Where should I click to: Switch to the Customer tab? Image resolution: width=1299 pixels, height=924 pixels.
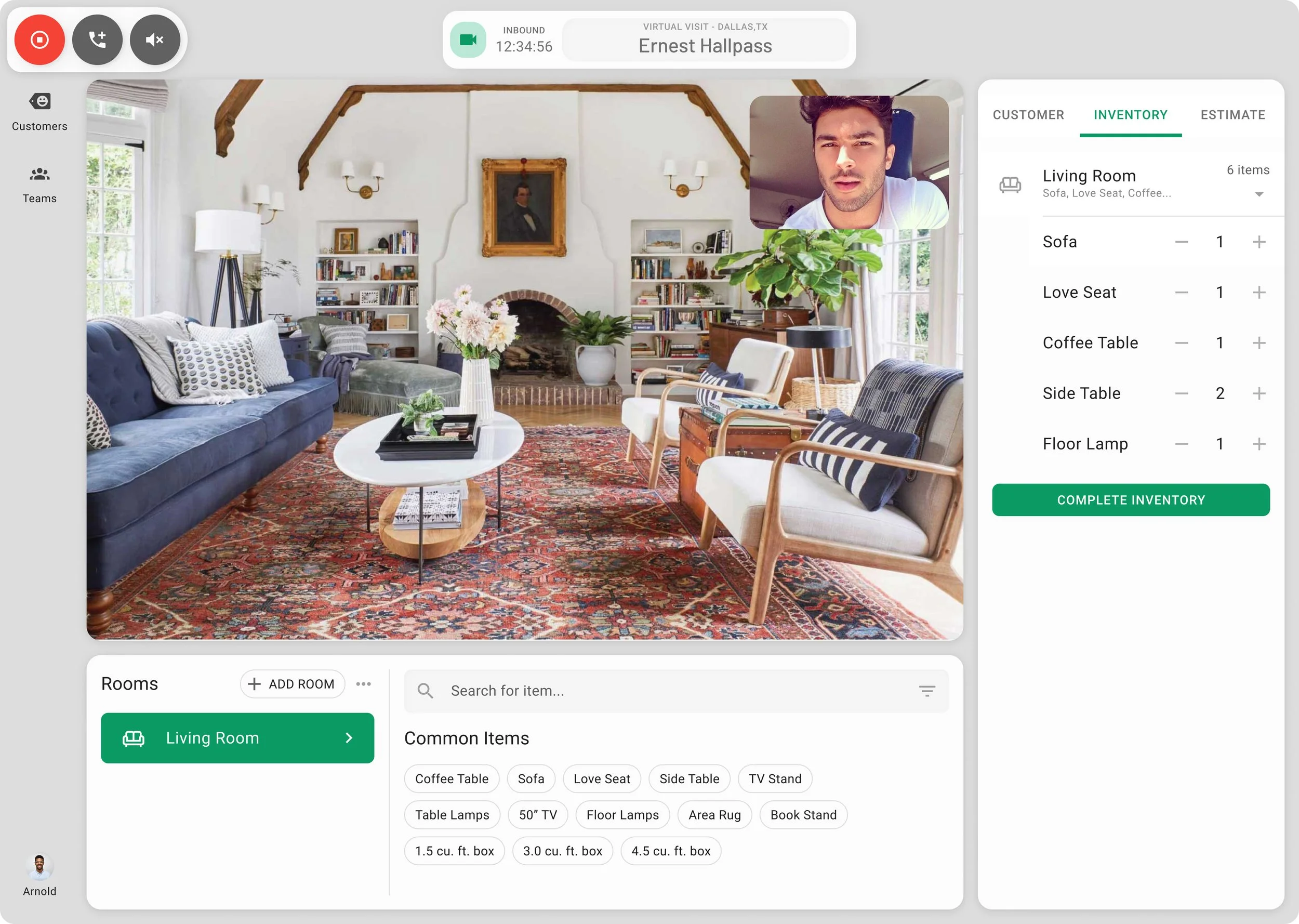coord(1028,115)
